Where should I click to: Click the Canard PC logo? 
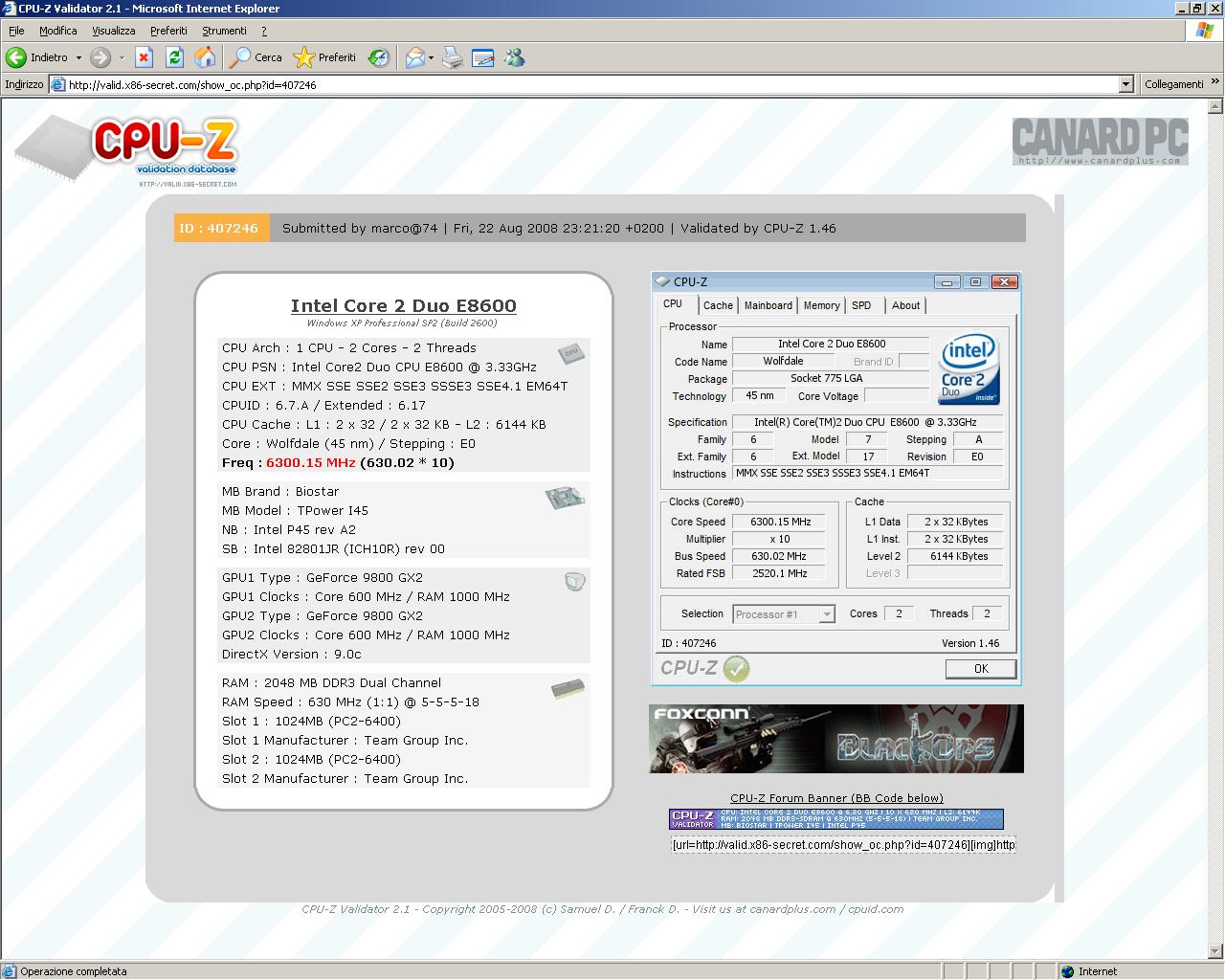(1101, 141)
